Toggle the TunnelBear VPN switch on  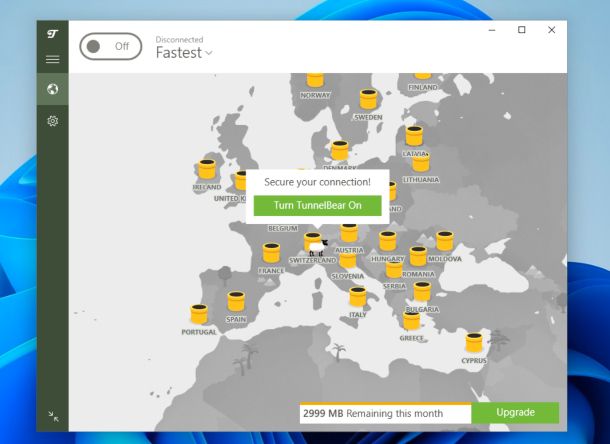pyautogui.click(x=111, y=46)
